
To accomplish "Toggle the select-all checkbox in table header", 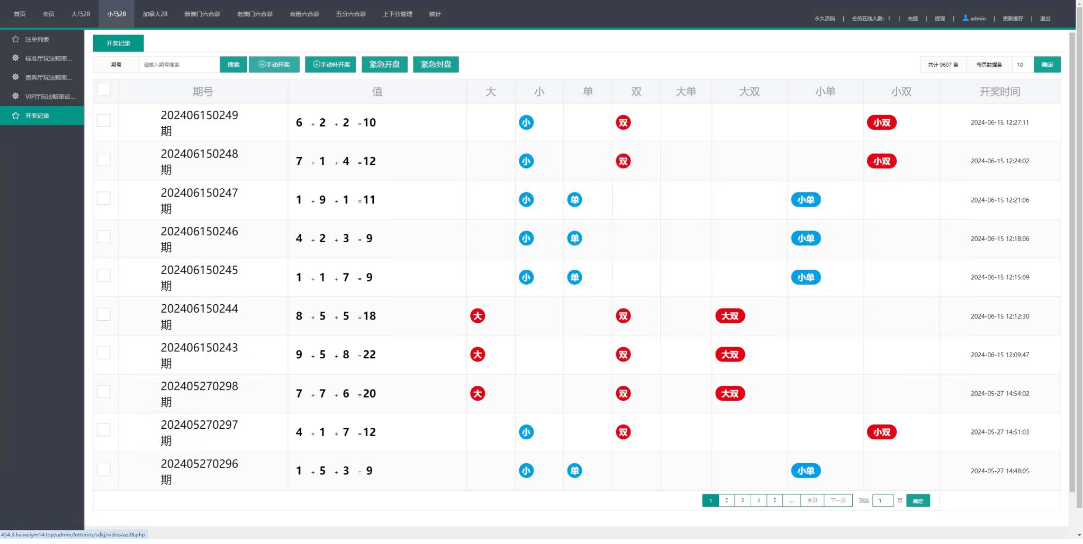I will 104,90.
